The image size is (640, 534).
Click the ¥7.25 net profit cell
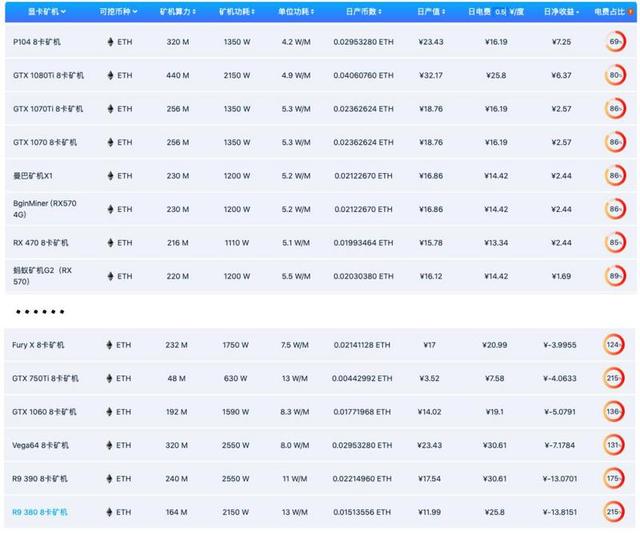click(561, 42)
